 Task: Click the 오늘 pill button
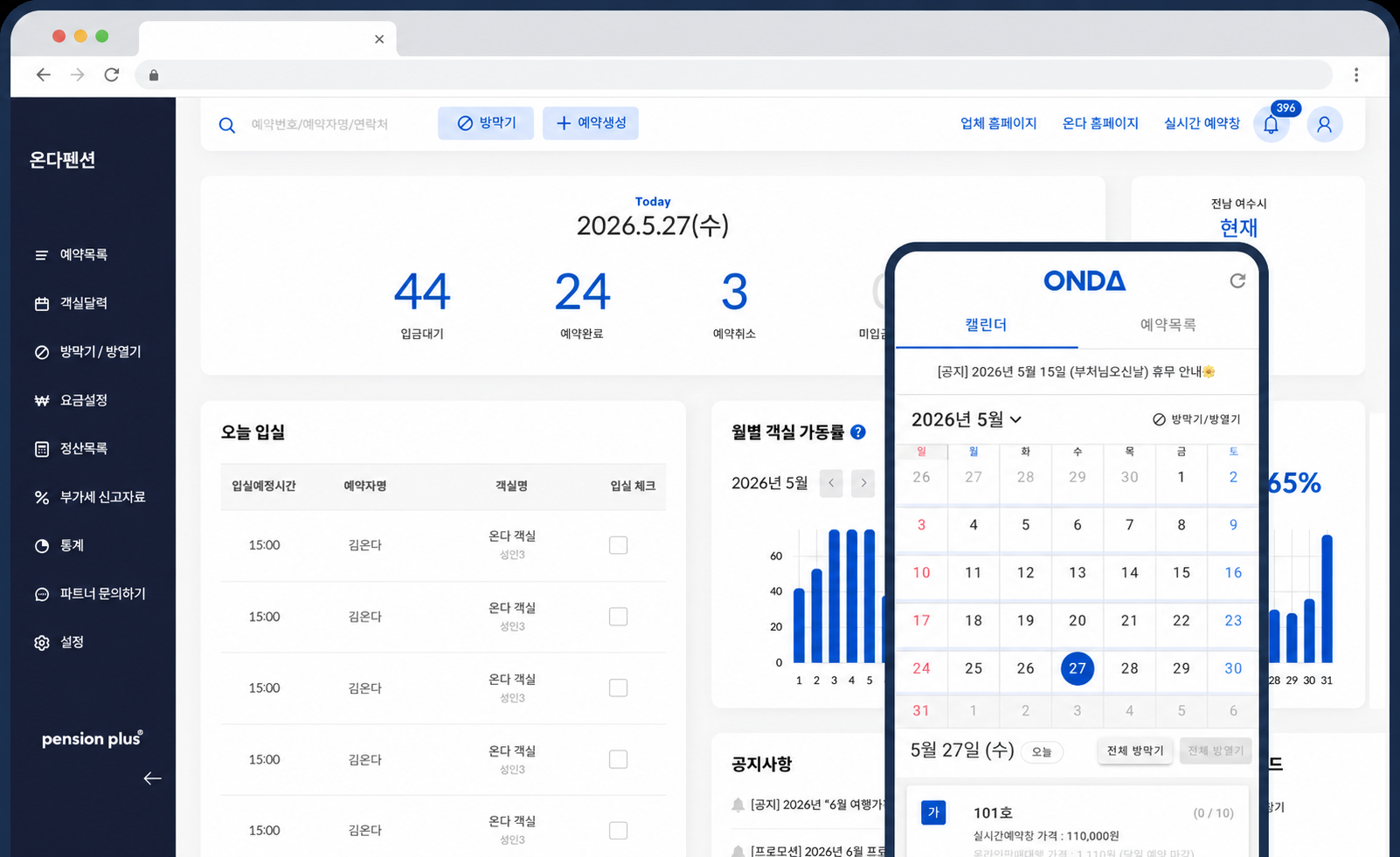click(x=1042, y=752)
